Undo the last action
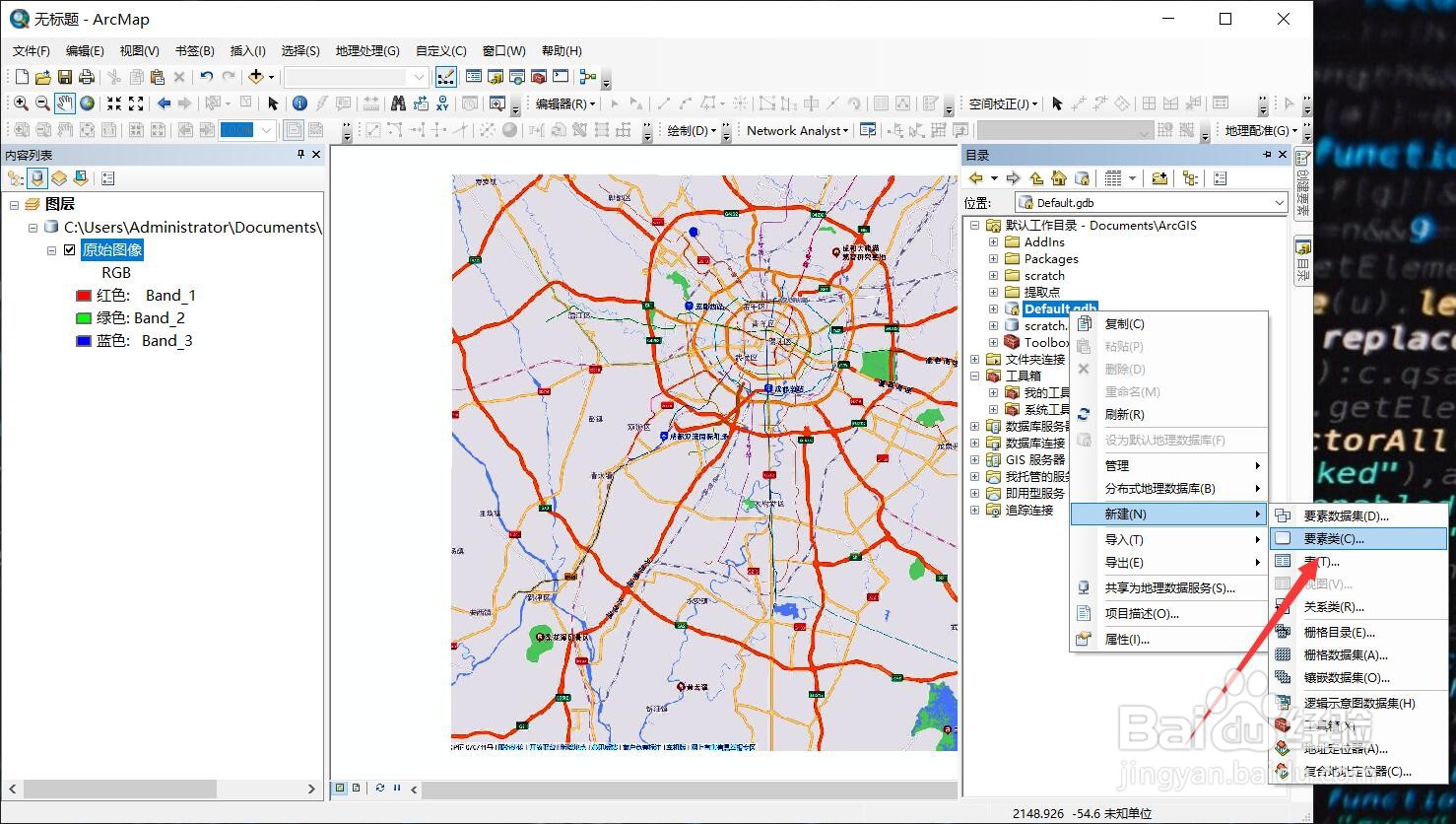 (x=206, y=77)
